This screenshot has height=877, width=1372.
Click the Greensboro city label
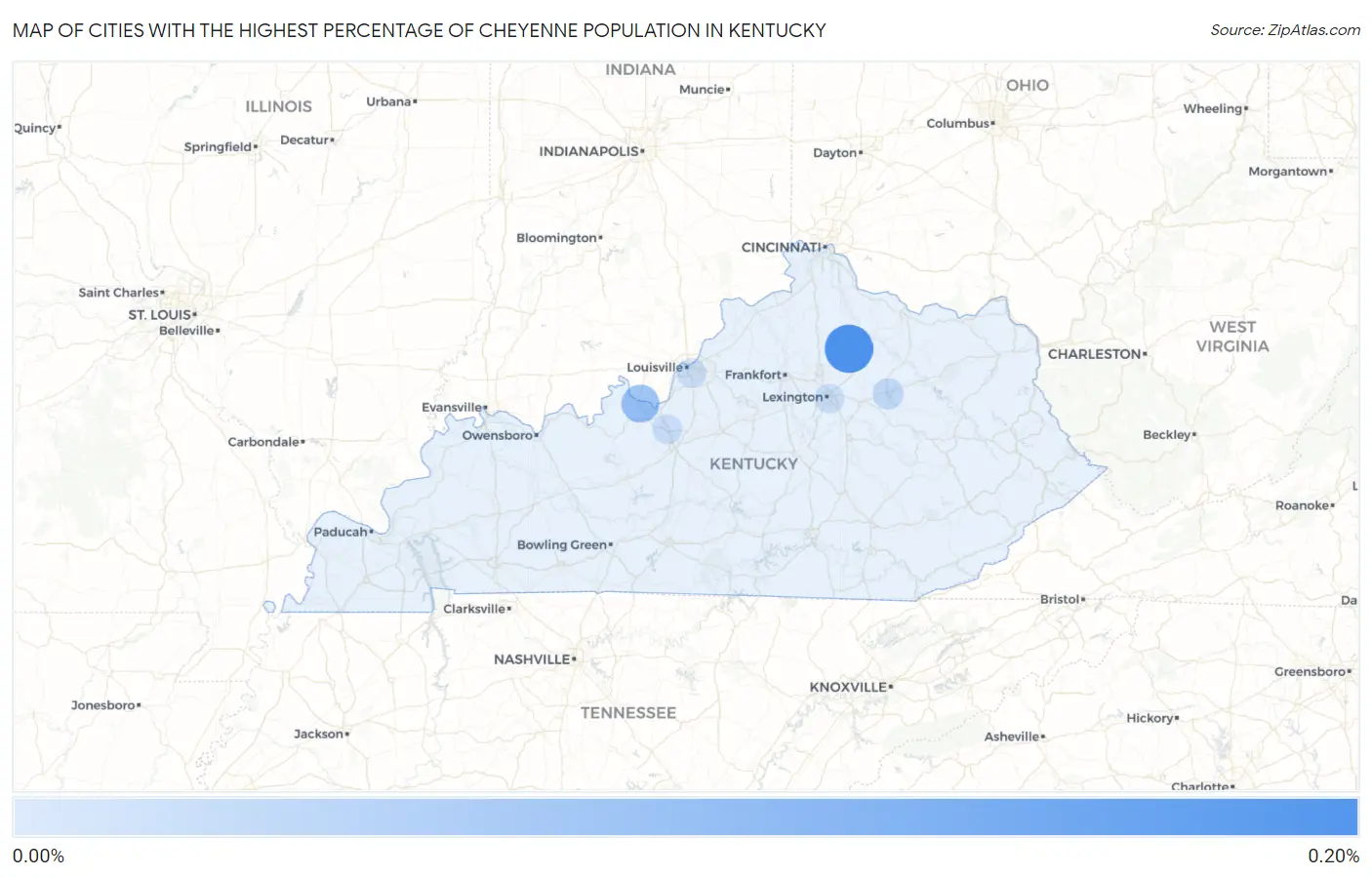[1311, 672]
